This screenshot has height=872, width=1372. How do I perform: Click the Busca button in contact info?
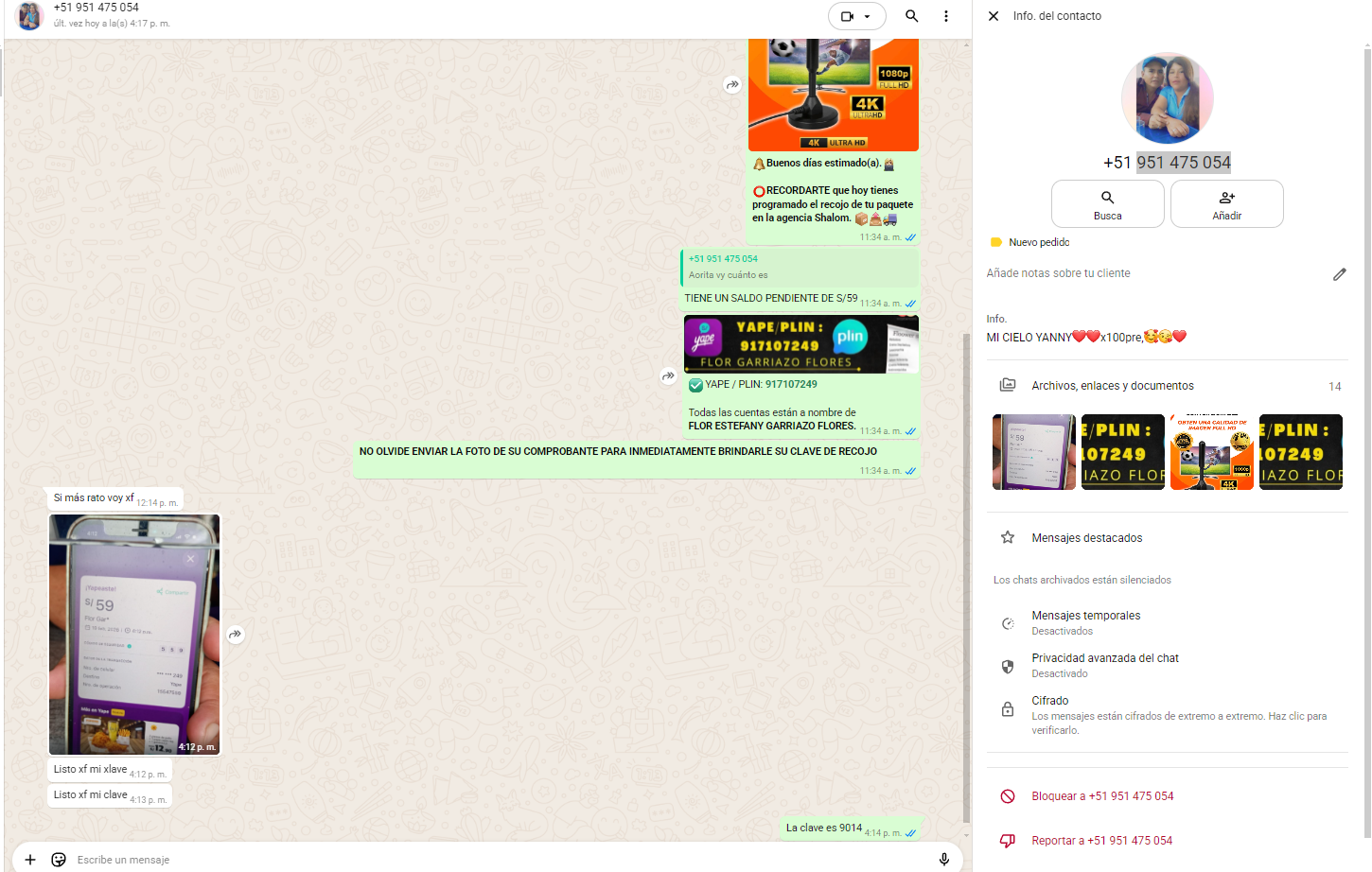pos(1107,203)
